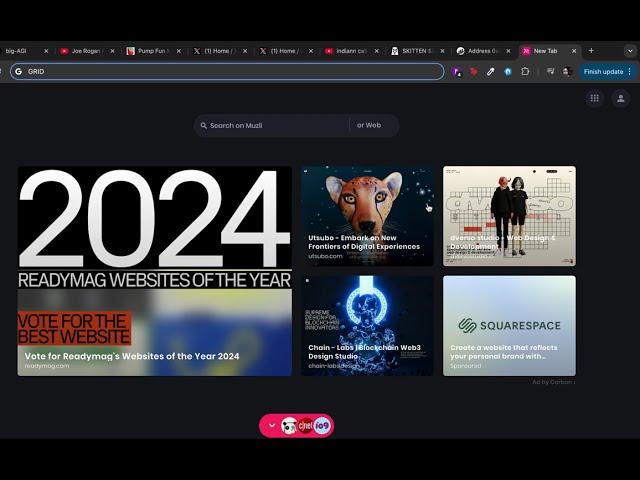Close the big-AGI tab
640x480 pixels.
[46, 51]
